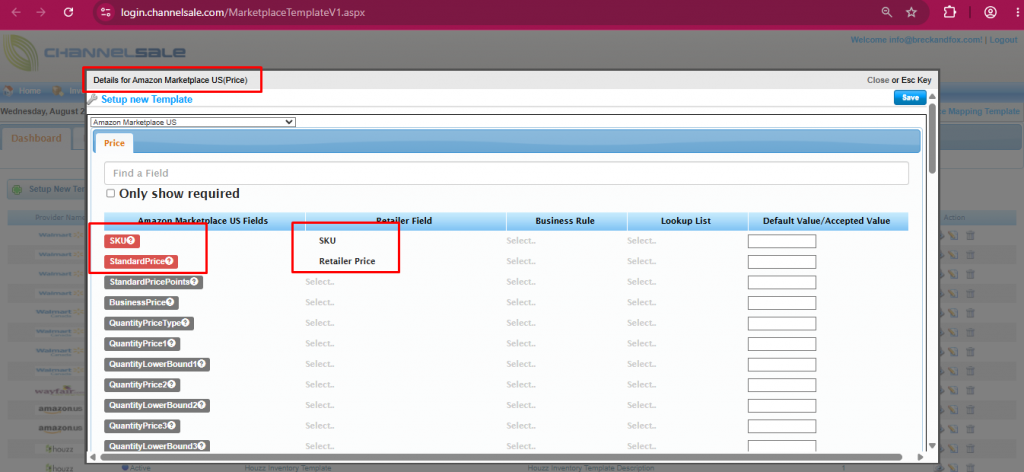The image size is (1024, 472).
Task: Open Retailer Field select for StandardPricePoints
Action: 320,282
